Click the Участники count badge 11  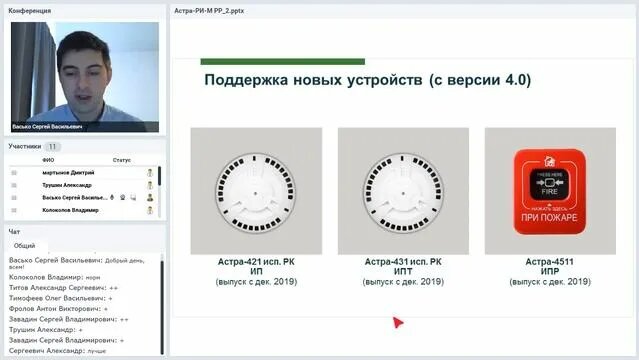[52, 146]
